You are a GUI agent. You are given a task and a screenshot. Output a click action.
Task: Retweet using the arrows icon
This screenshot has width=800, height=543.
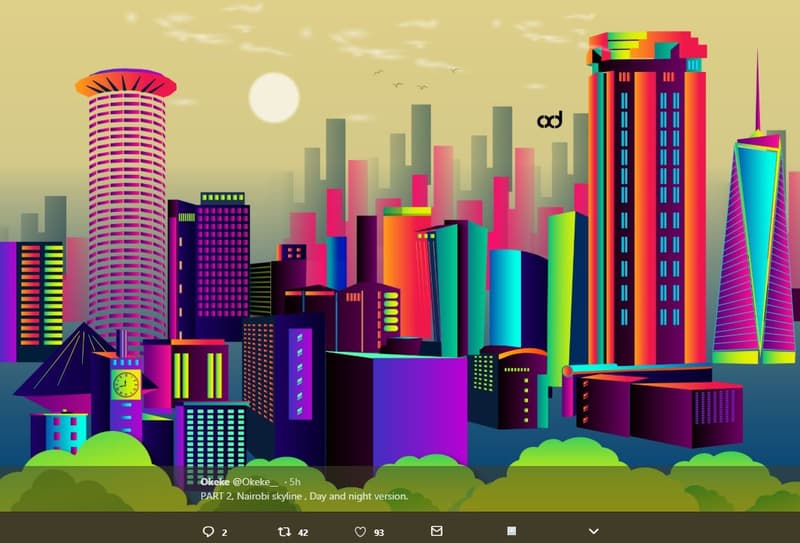click(284, 532)
